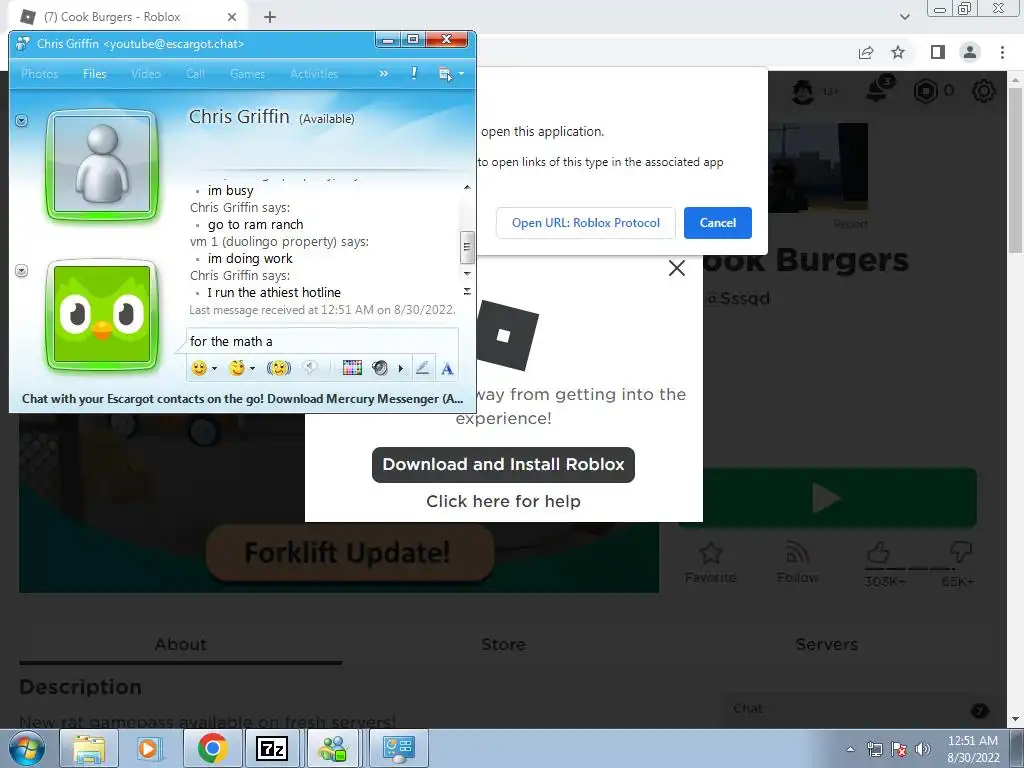The image size is (1024, 768).
Task: Open a new Chrome tab with plus
Action: pyautogui.click(x=270, y=17)
